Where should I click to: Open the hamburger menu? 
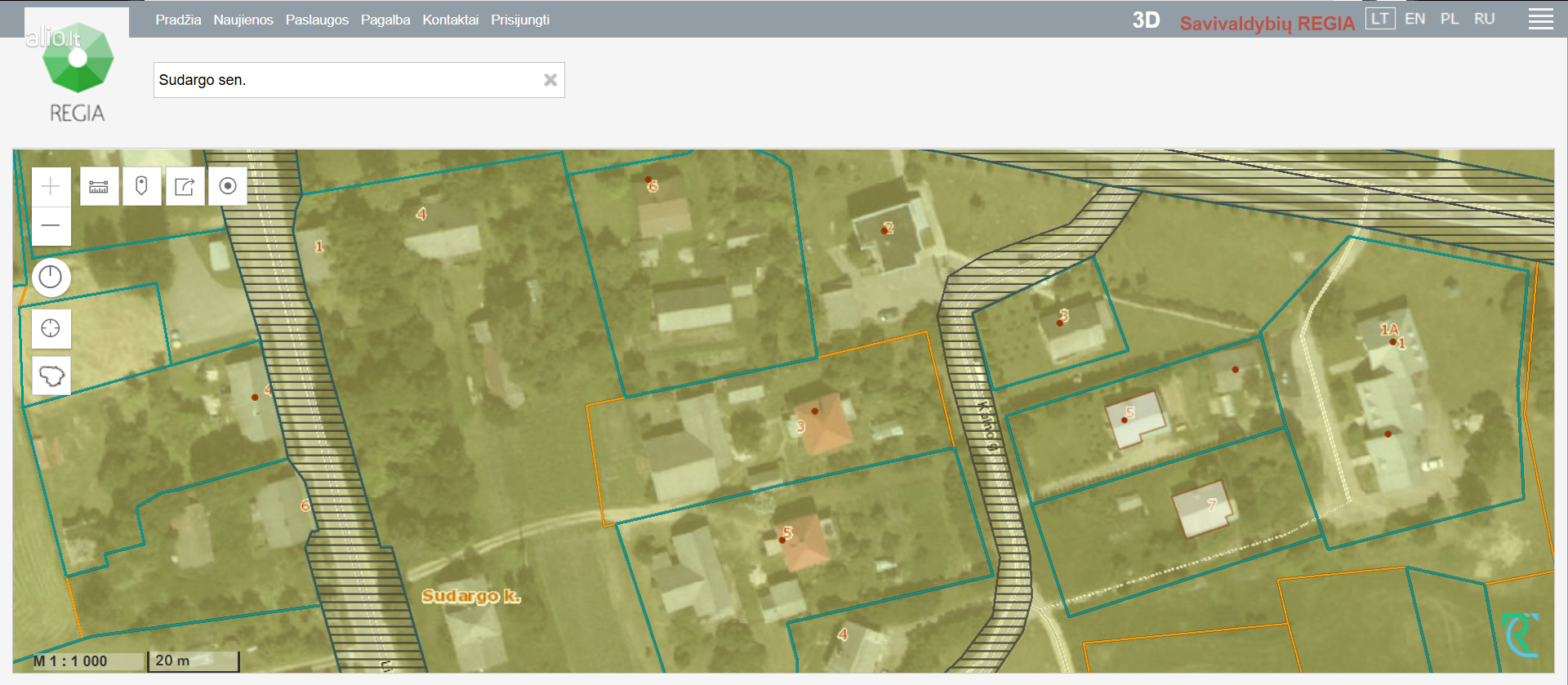(x=1540, y=20)
